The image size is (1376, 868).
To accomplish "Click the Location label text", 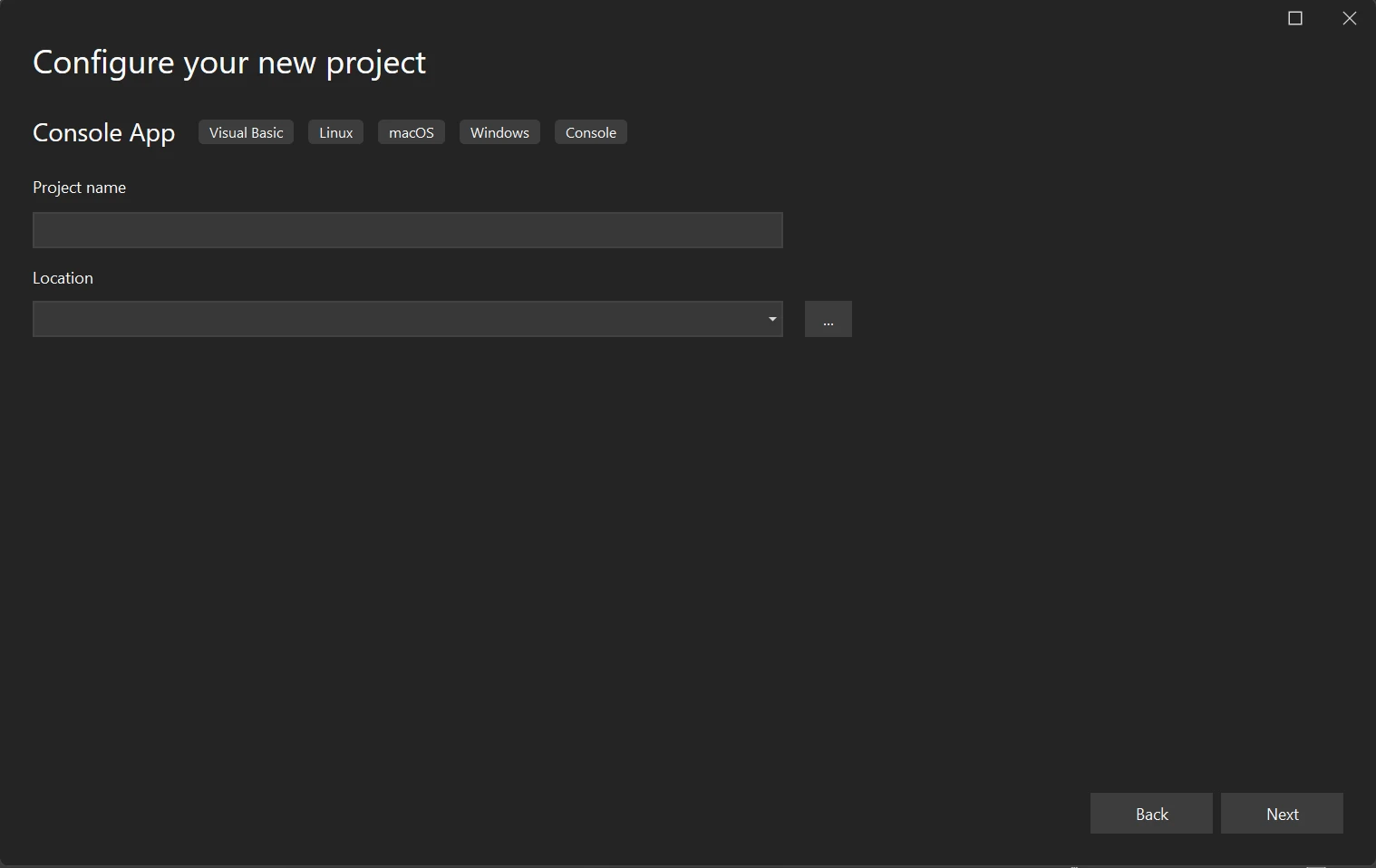I will click(x=63, y=278).
